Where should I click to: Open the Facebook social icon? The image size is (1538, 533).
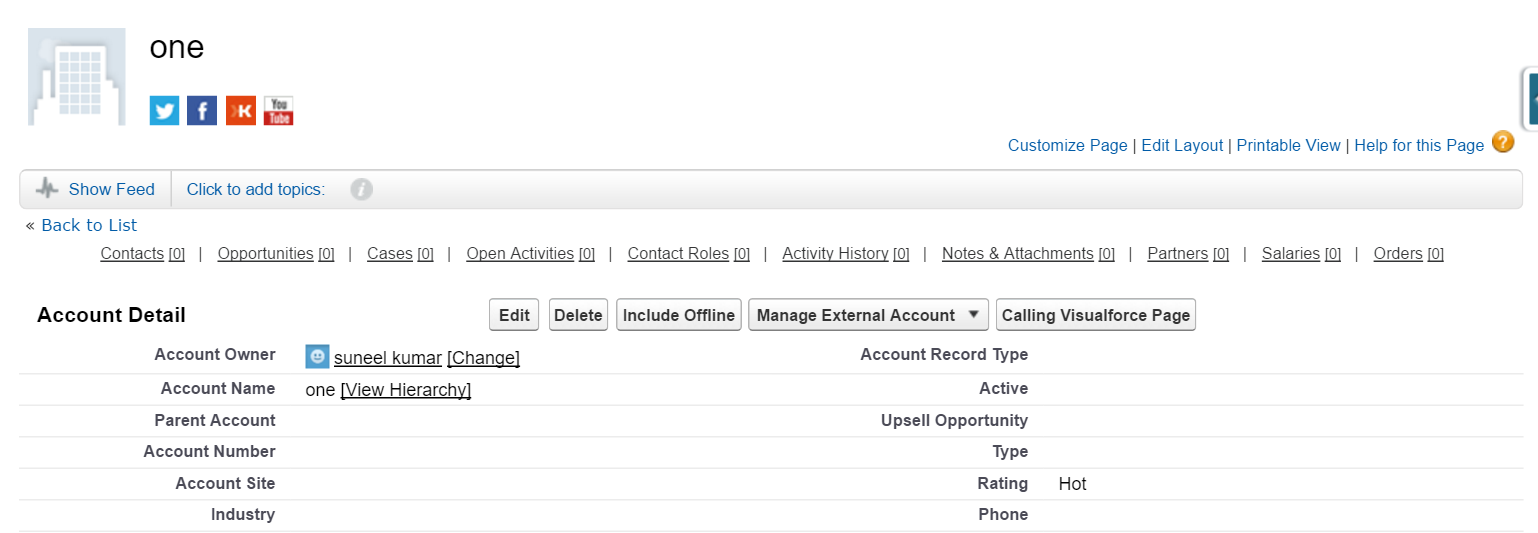(x=202, y=110)
